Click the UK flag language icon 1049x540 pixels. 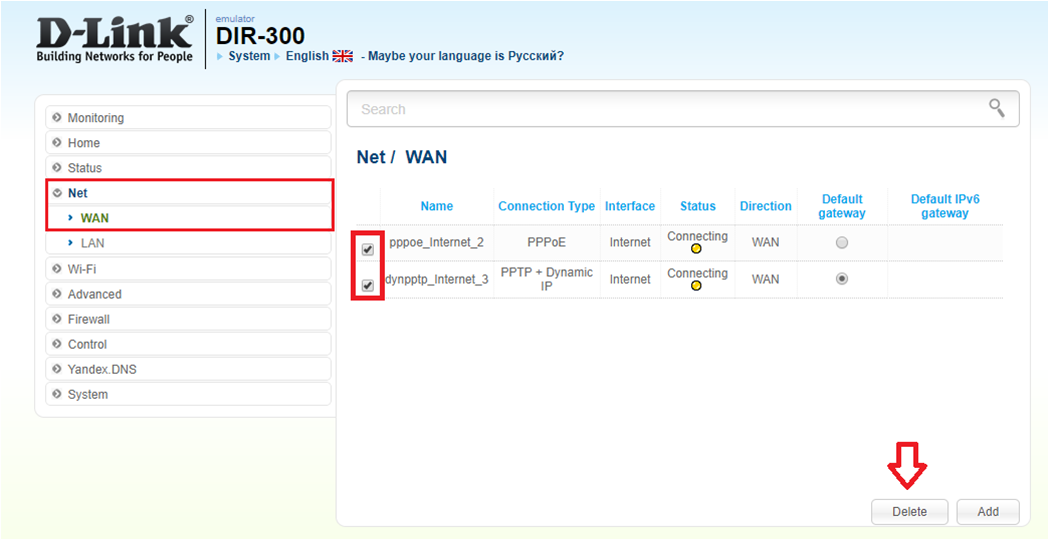343,56
